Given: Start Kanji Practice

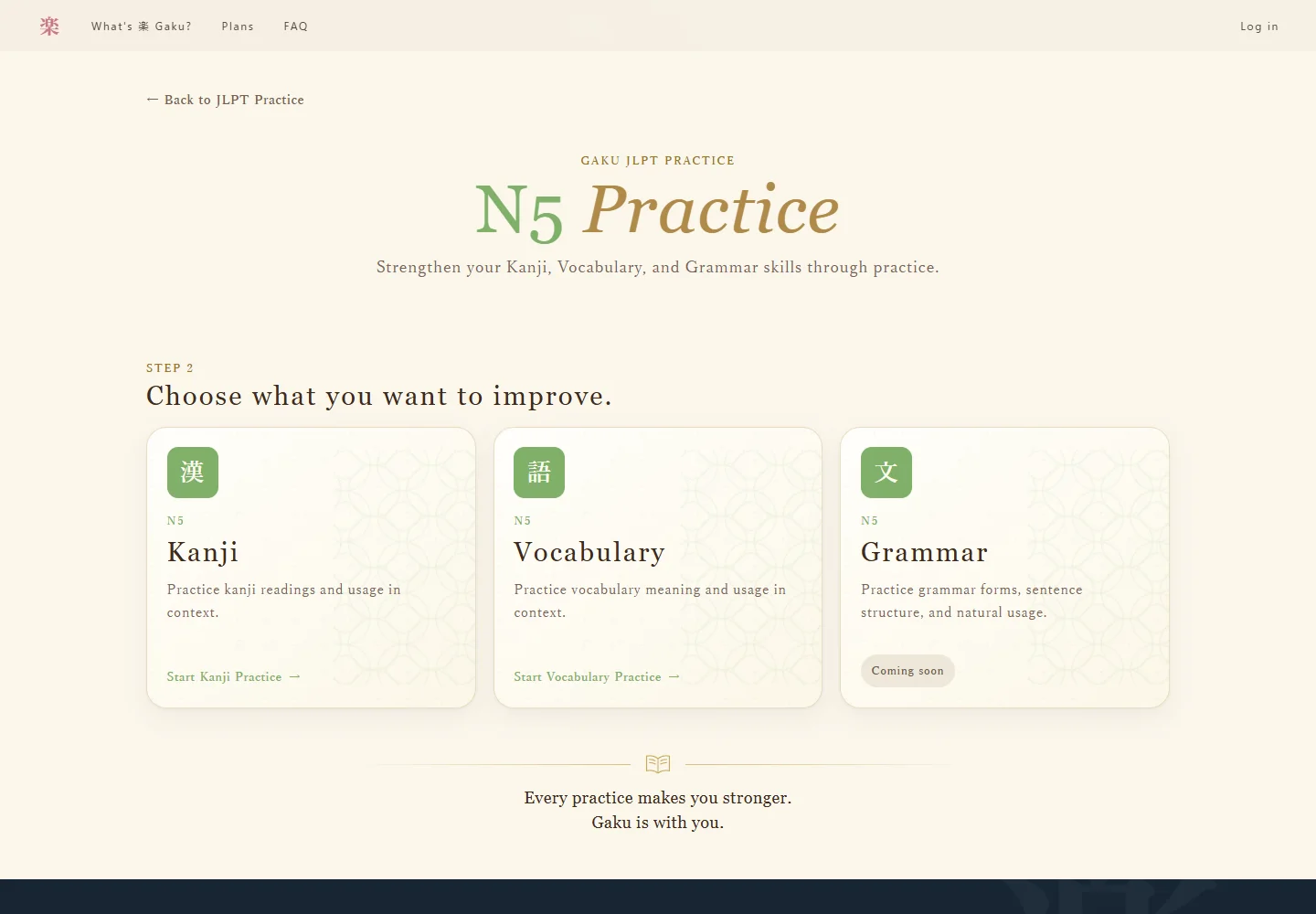Looking at the screenshot, I should [x=234, y=677].
